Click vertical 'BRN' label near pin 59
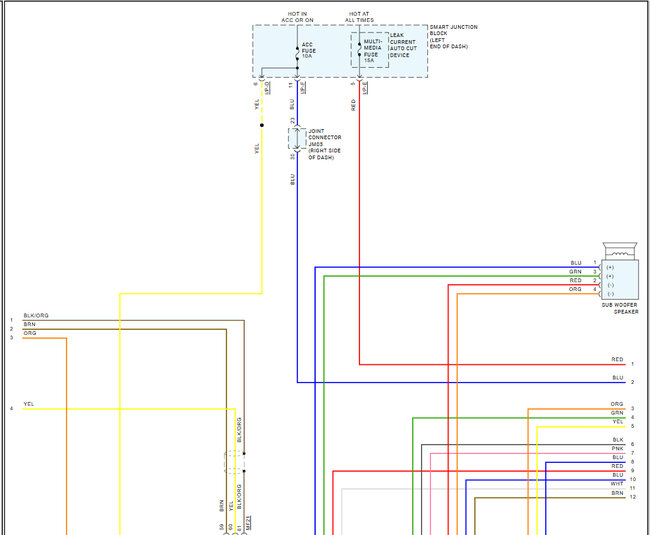The image size is (650, 535). coord(221,506)
